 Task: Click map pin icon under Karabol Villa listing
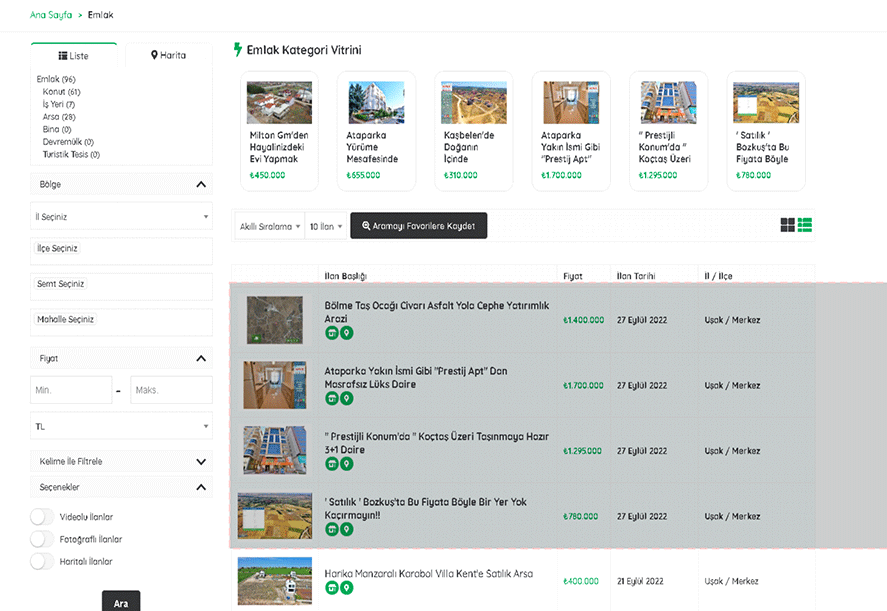click(x=347, y=588)
